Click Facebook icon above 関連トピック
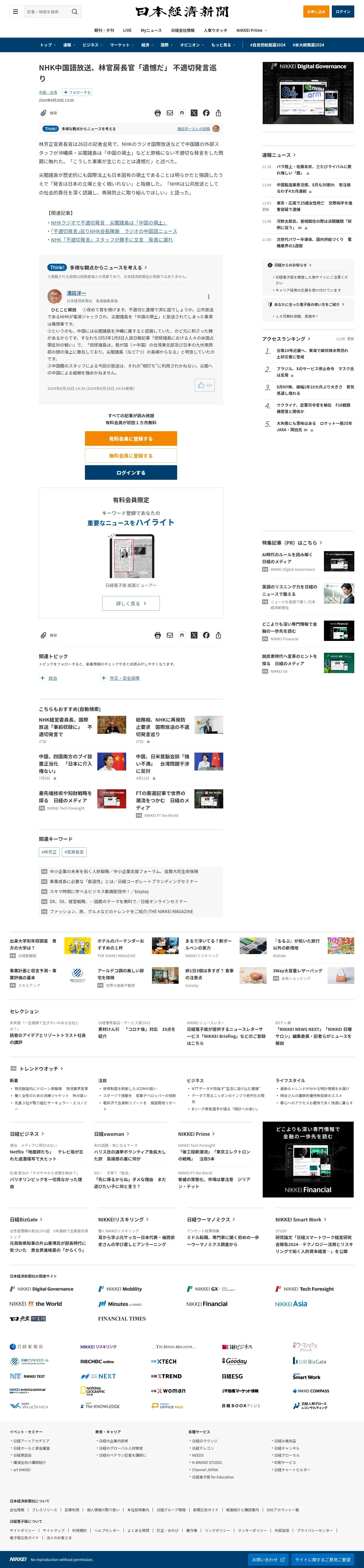364x1568 pixels. click(x=206, y=635)
